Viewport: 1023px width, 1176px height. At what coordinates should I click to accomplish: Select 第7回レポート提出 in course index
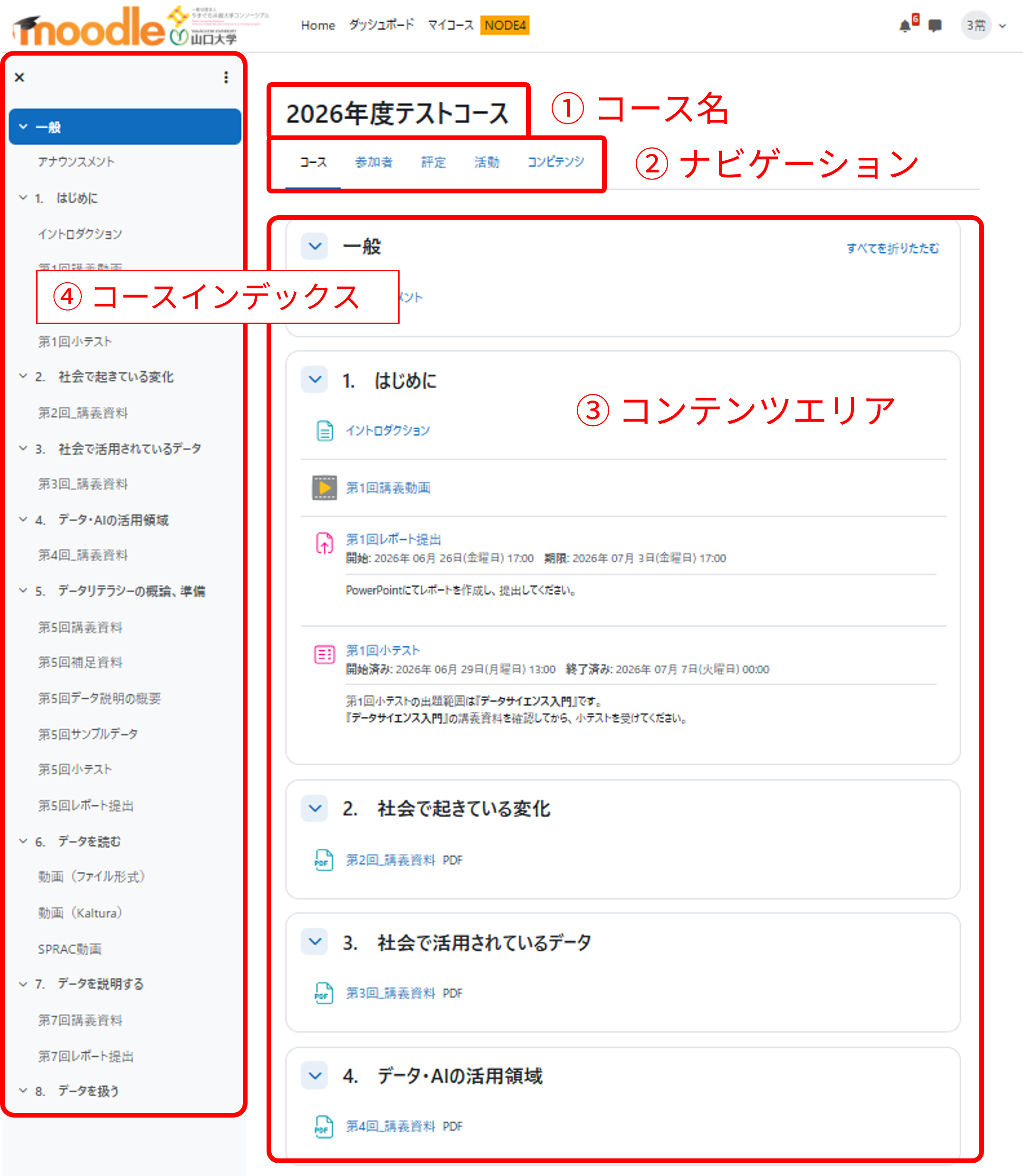86,1056
